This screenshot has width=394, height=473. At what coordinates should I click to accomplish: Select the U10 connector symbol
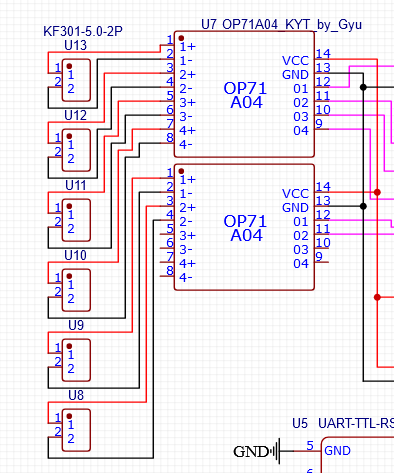[76, 290]
